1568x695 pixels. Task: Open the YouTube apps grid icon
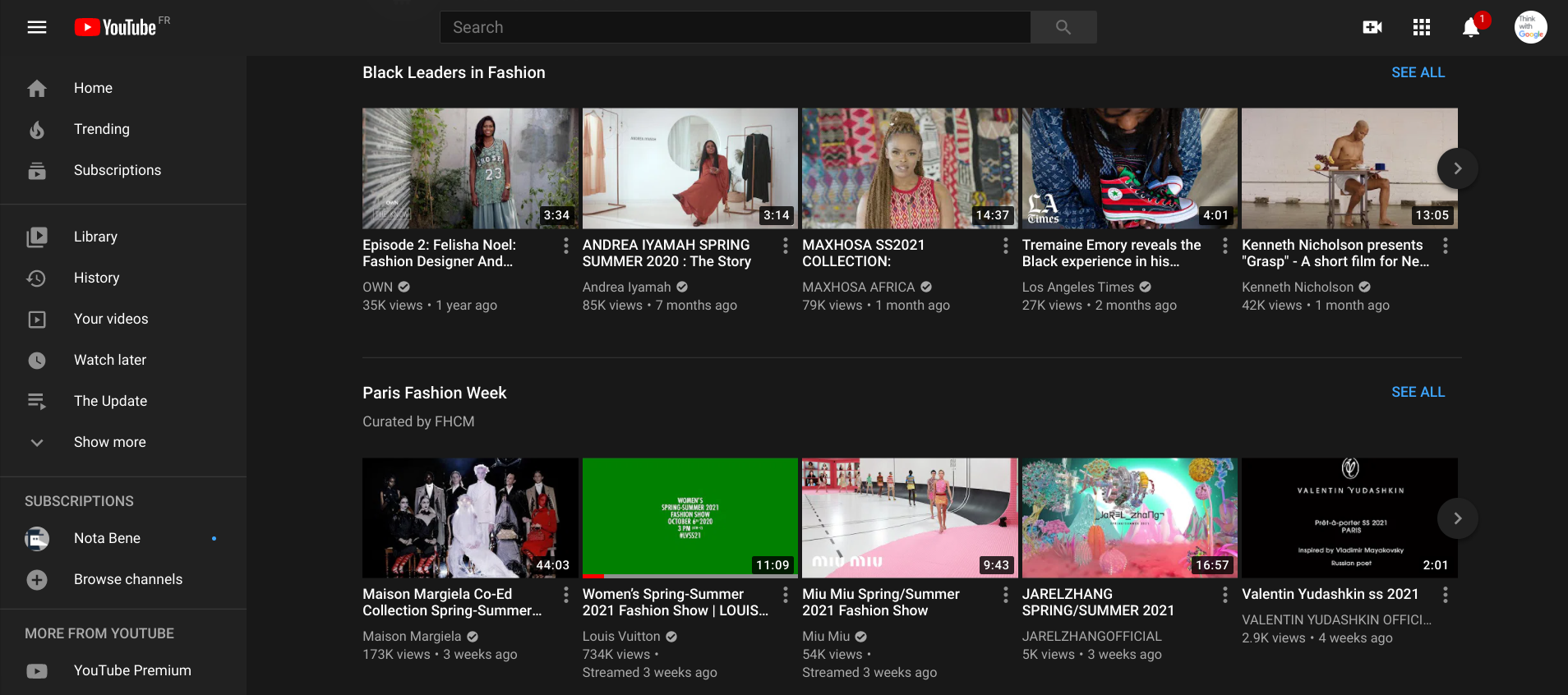point(1422,27)
